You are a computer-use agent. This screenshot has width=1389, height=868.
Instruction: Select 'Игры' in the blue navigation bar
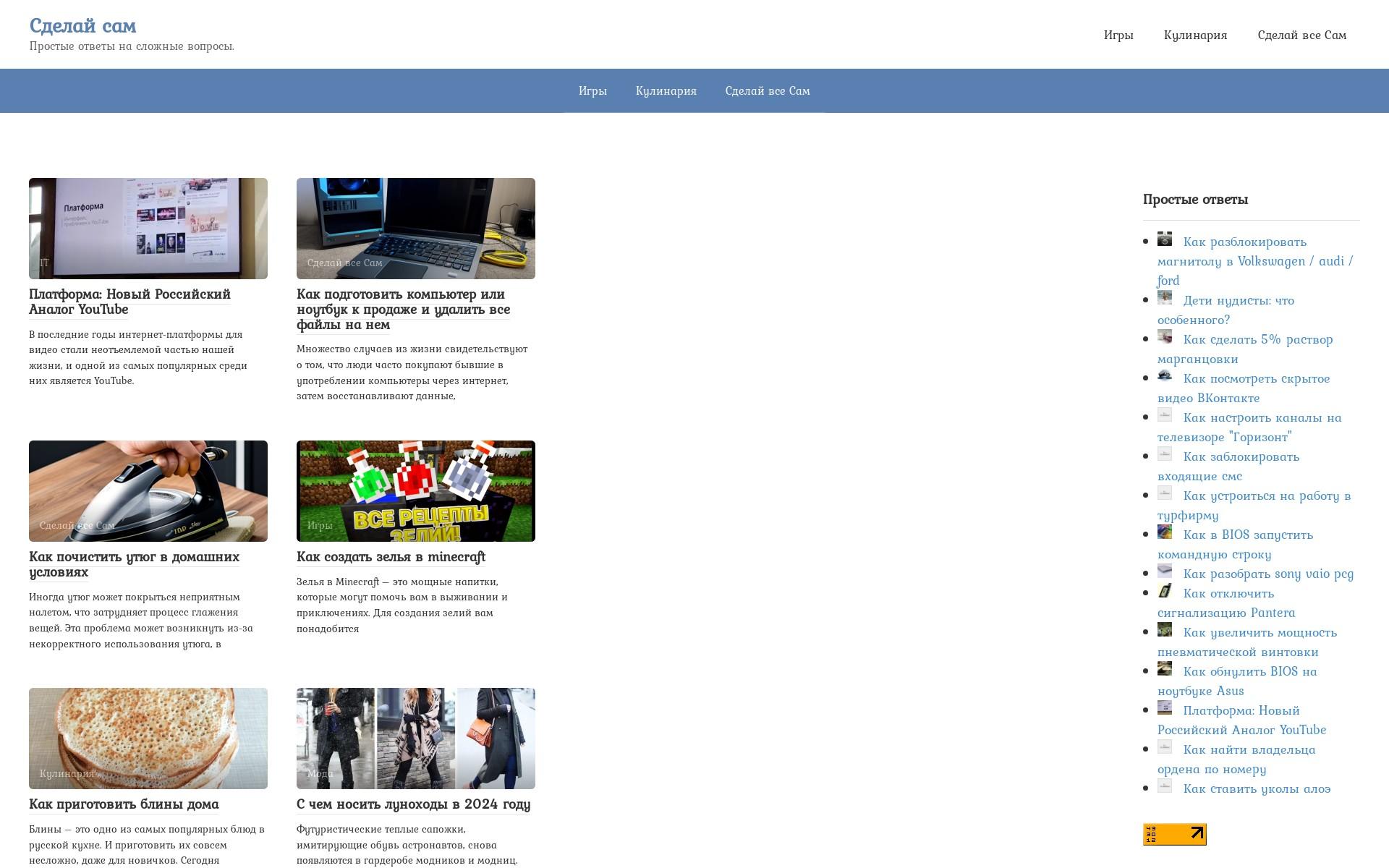tap(592, 90)
